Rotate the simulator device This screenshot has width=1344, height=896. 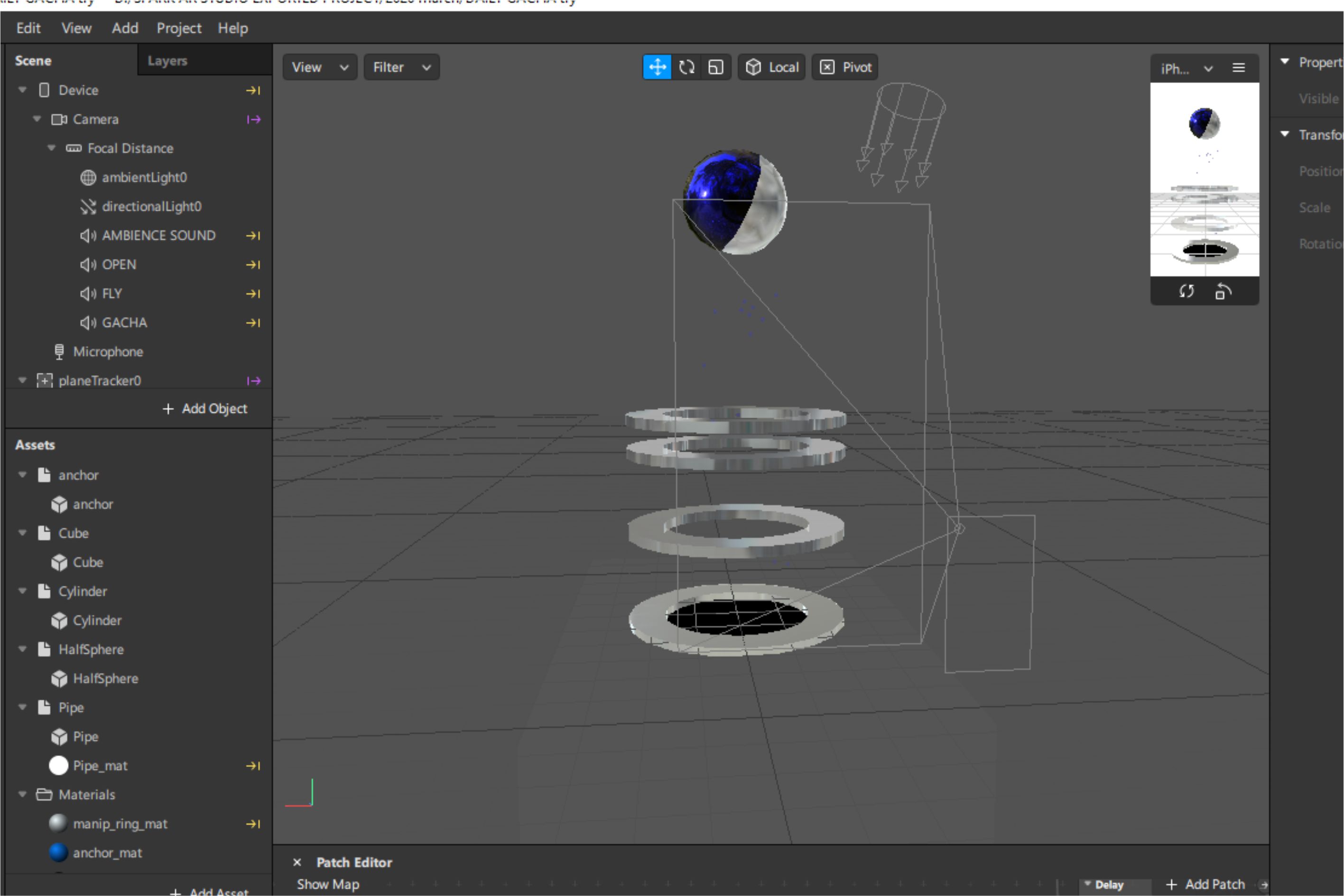(1223, 291)
